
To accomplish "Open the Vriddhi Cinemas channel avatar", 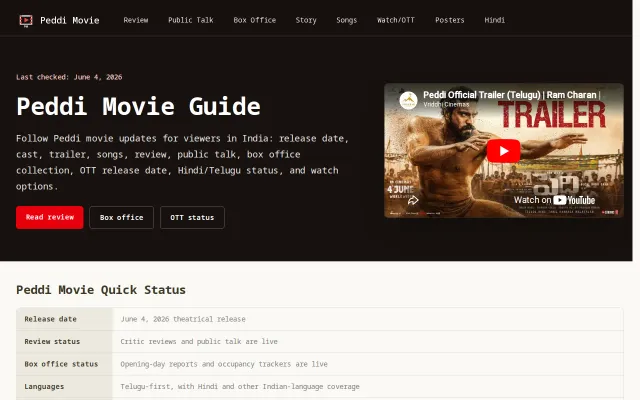I will click(x=408, y=100).
